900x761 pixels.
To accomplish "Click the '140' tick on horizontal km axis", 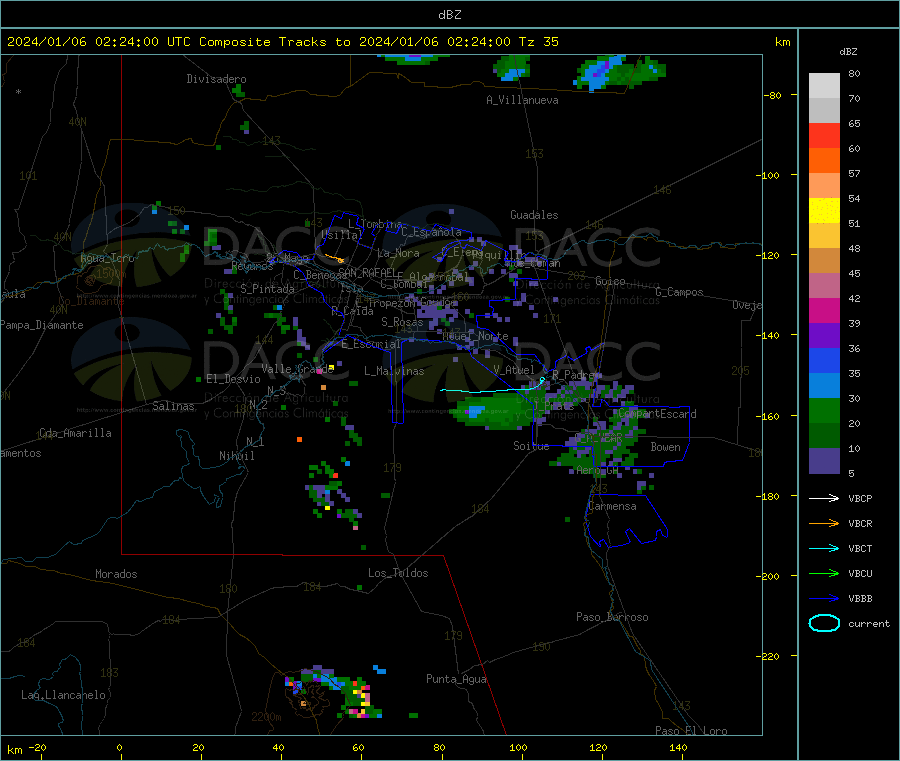I will (678, 747).
